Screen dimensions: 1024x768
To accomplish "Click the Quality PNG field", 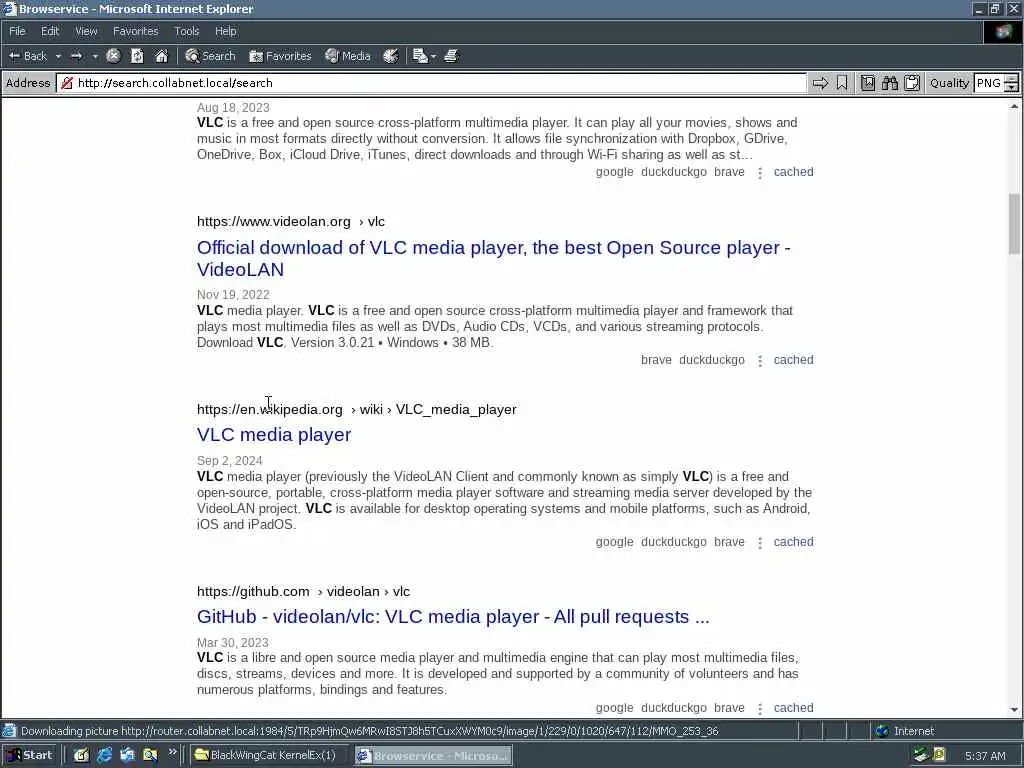I will [x=989, y=83].
